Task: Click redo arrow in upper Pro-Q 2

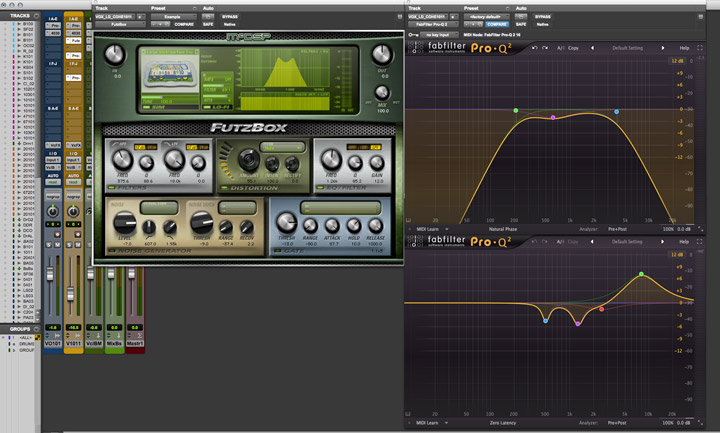Action: pyautogui.click(x=545, y=48)
